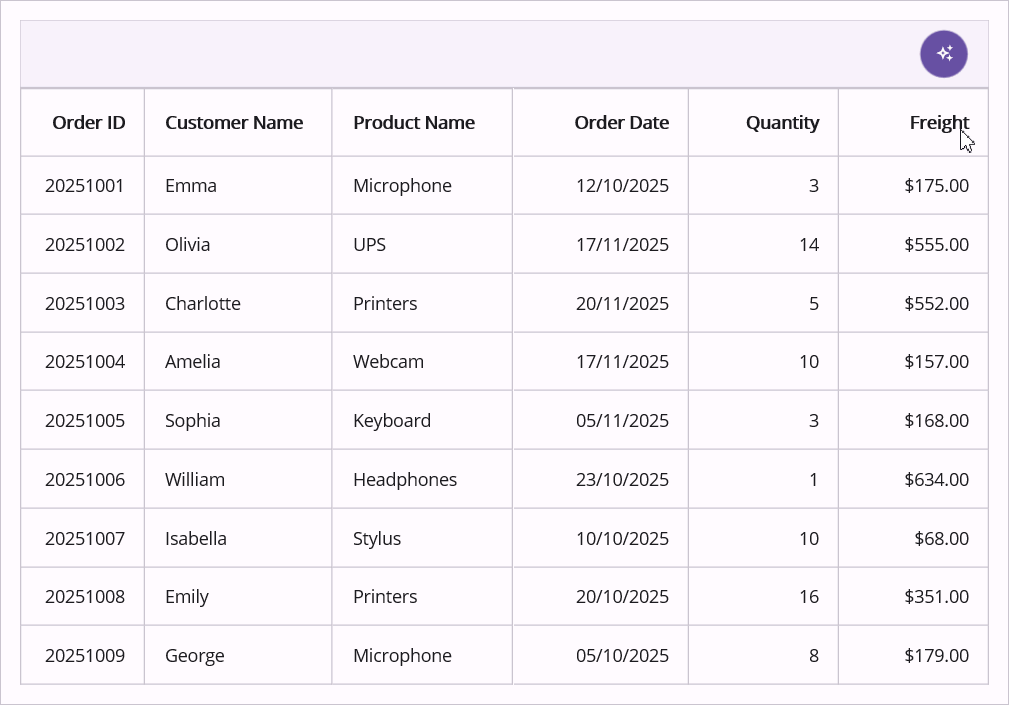This screenshot has width=1009, height=705.
Task: Open the AI assistant sparkle button
Action: 943,54
